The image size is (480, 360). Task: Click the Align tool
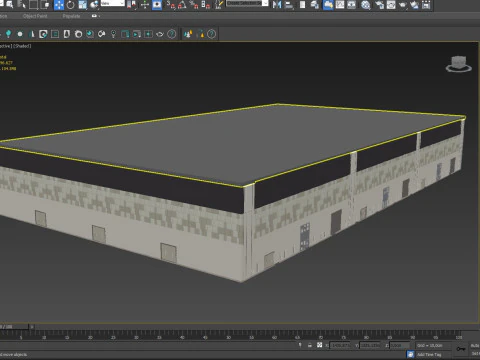pos(289,5)
